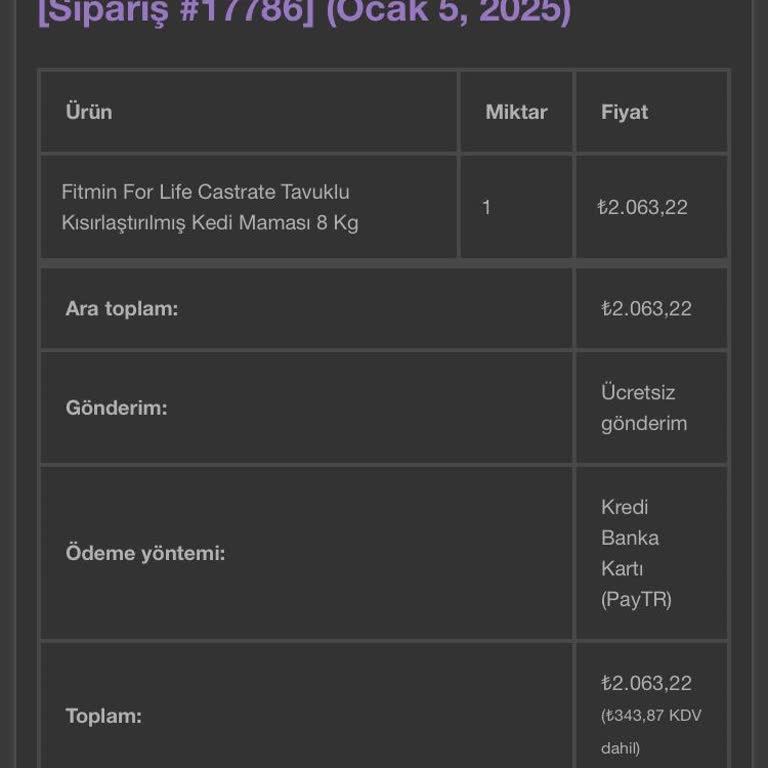This screenshot has width=768, height=768.
Task: Select the Gönderim label
Action: (116, 408)
